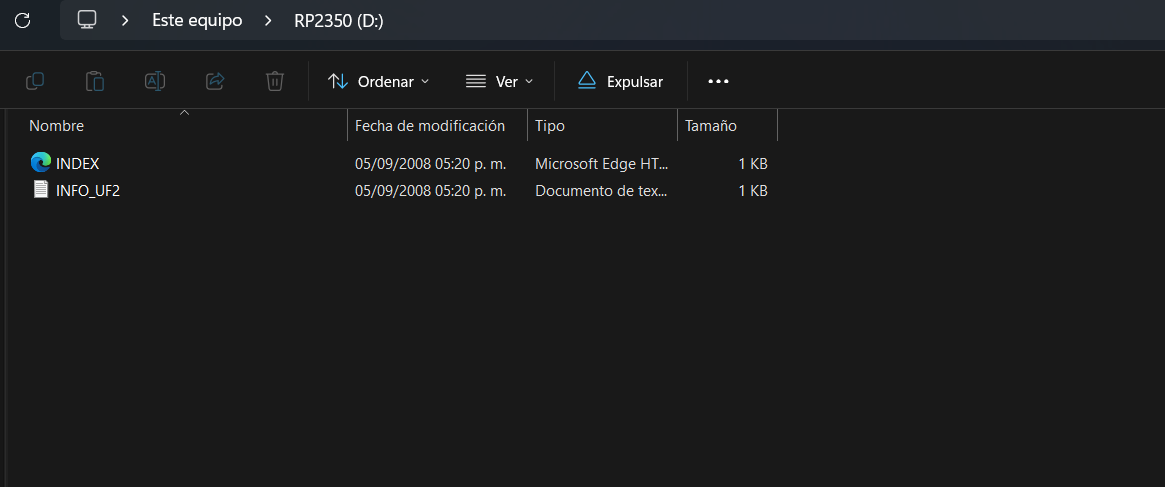Screen dimensions: 1165x487
Task: Click the Delete trash can icon
Action: click(275, 81)
